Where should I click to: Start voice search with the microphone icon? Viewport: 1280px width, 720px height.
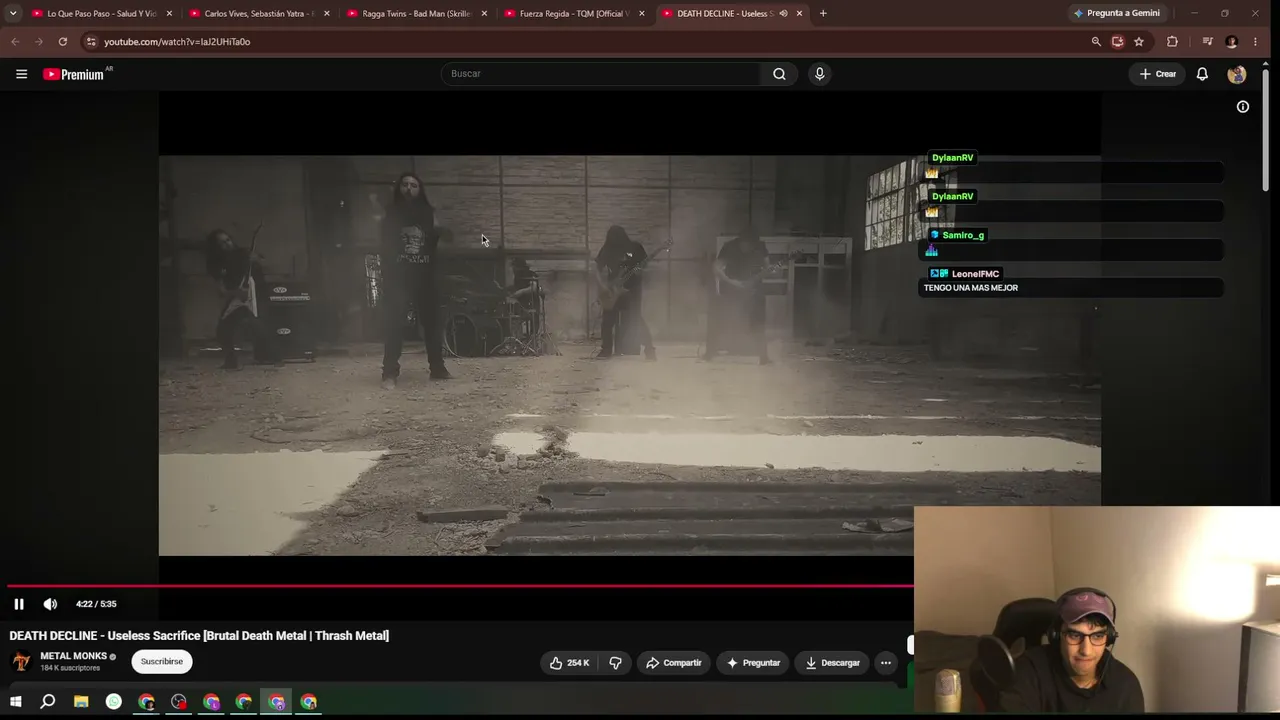click(819, 74)
